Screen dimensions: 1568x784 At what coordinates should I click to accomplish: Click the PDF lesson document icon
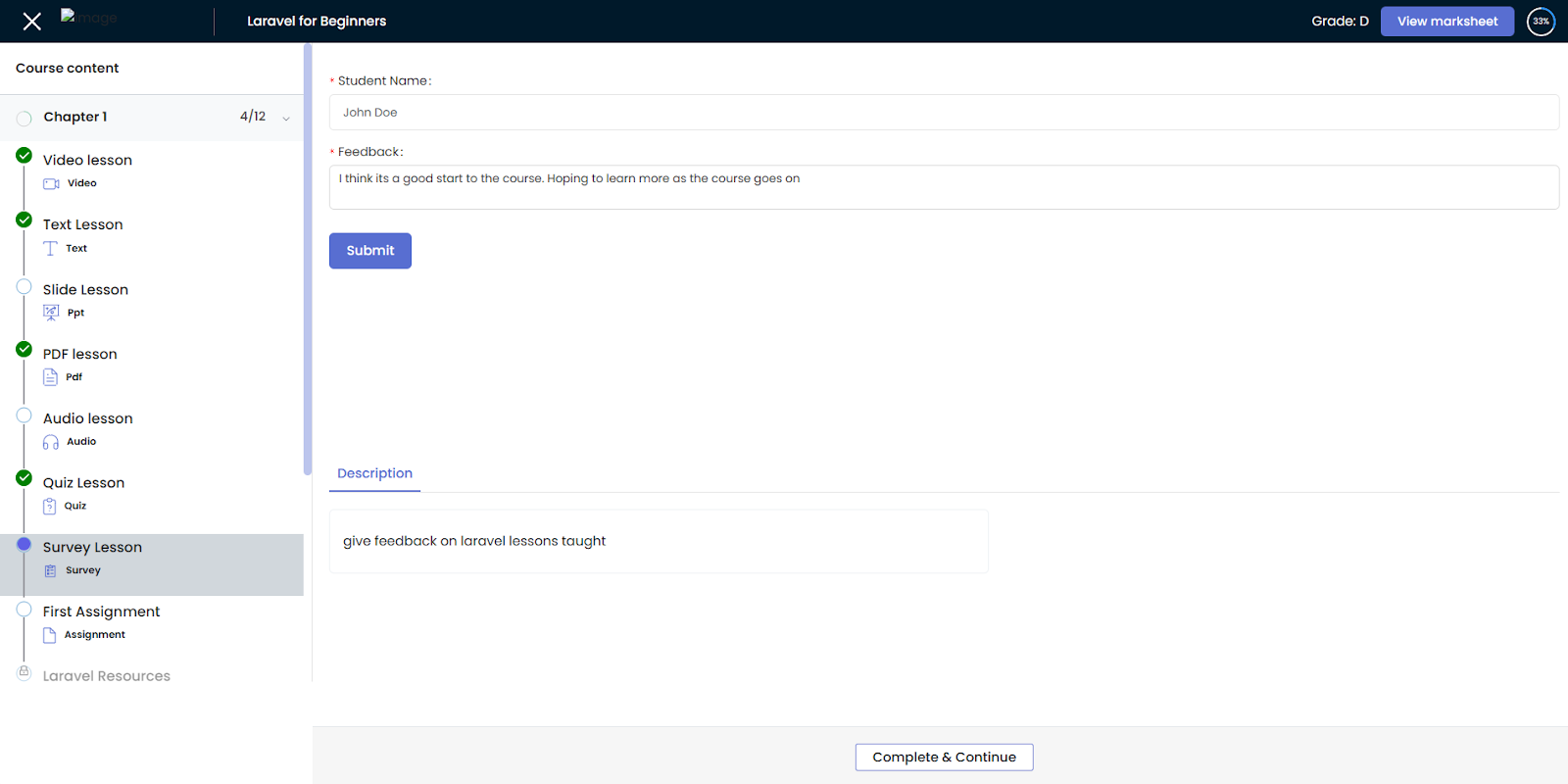(50, 377)
